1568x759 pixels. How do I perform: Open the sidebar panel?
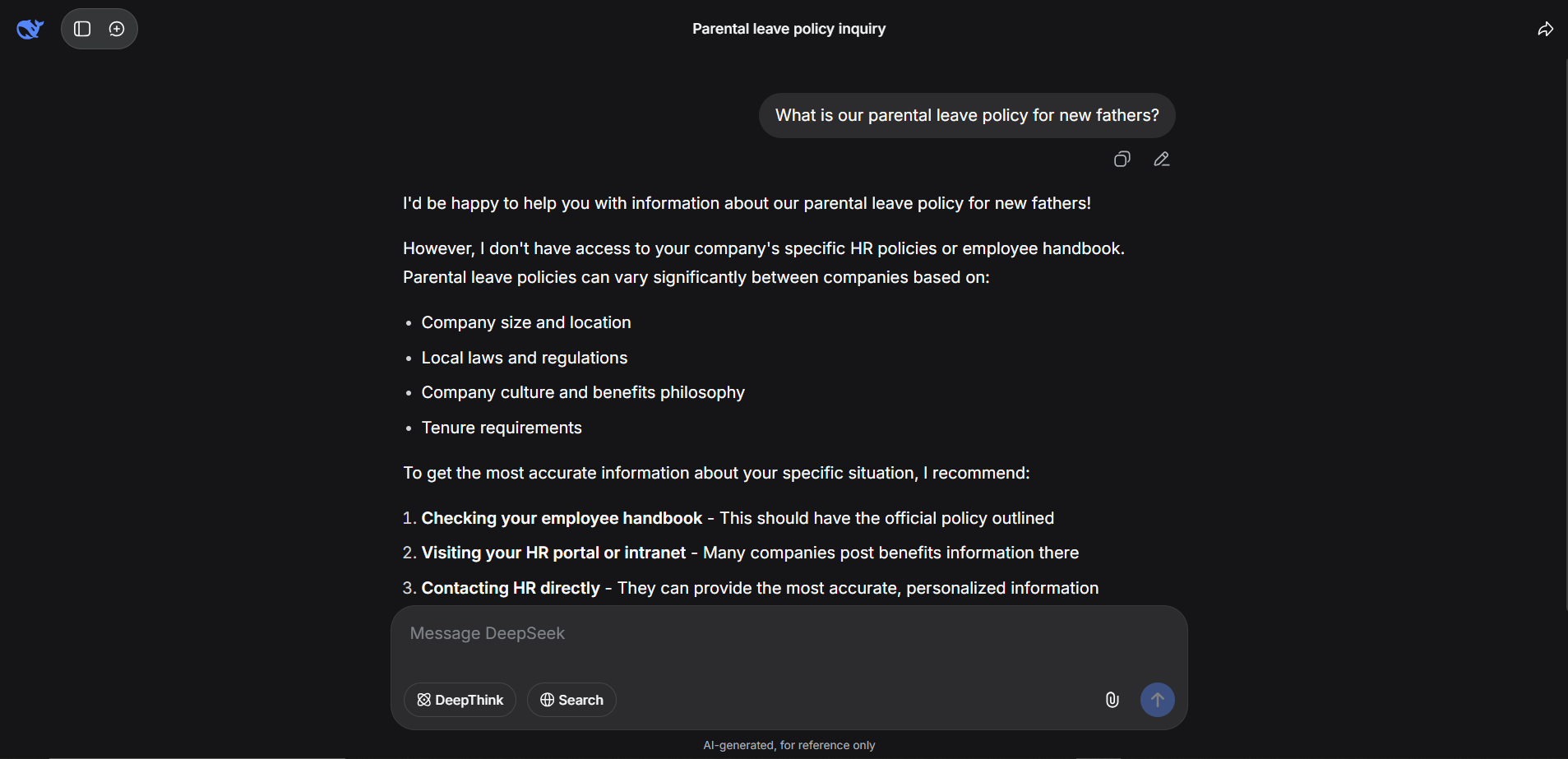(x=82, y=29)
